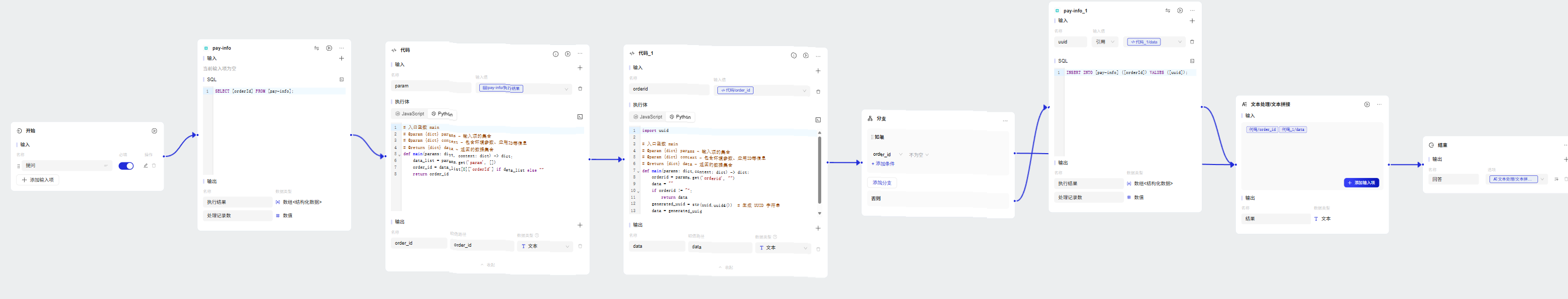Run the 文本处理/文本拼接 node

coord(1367,104)
